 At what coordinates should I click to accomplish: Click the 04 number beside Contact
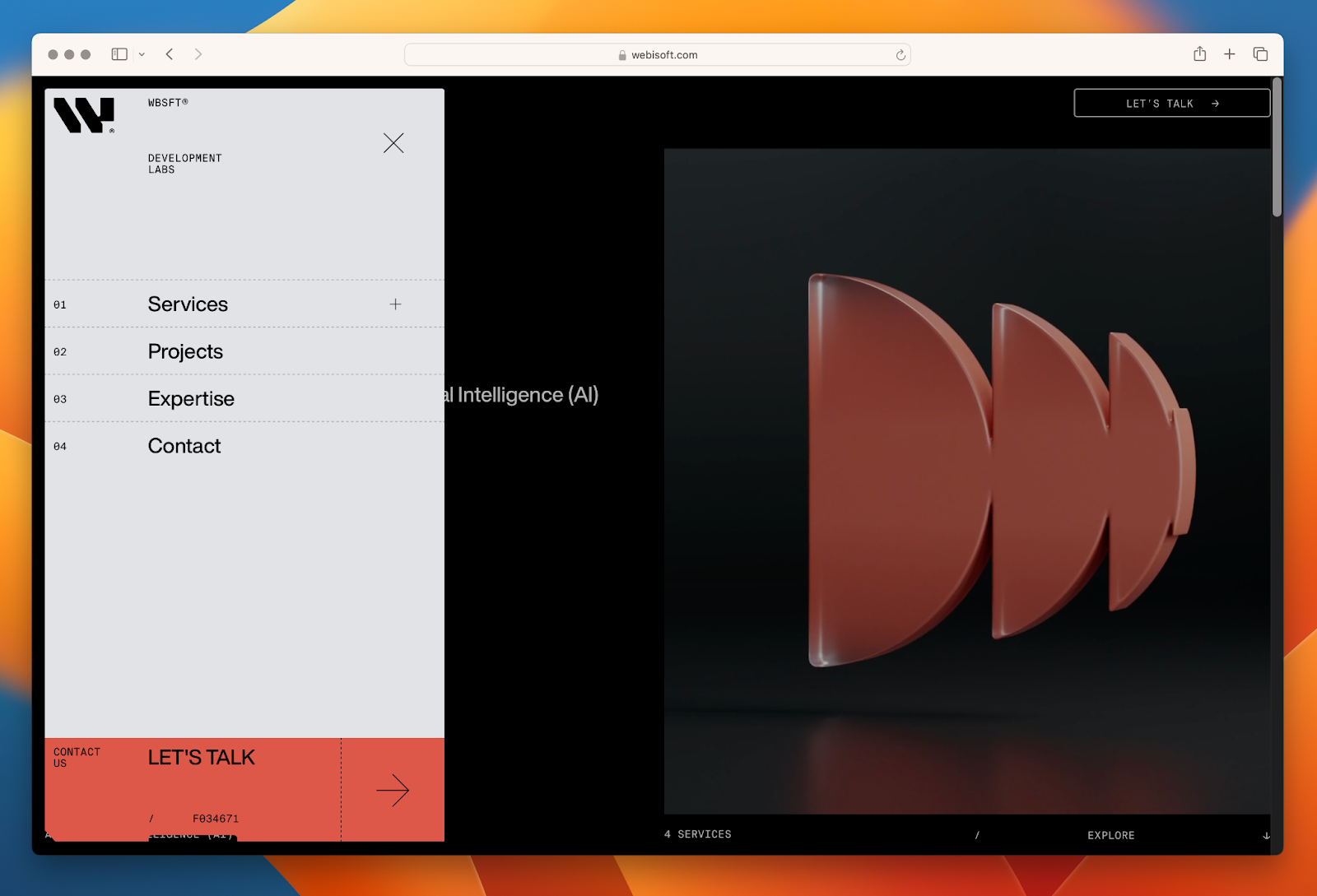60,447
